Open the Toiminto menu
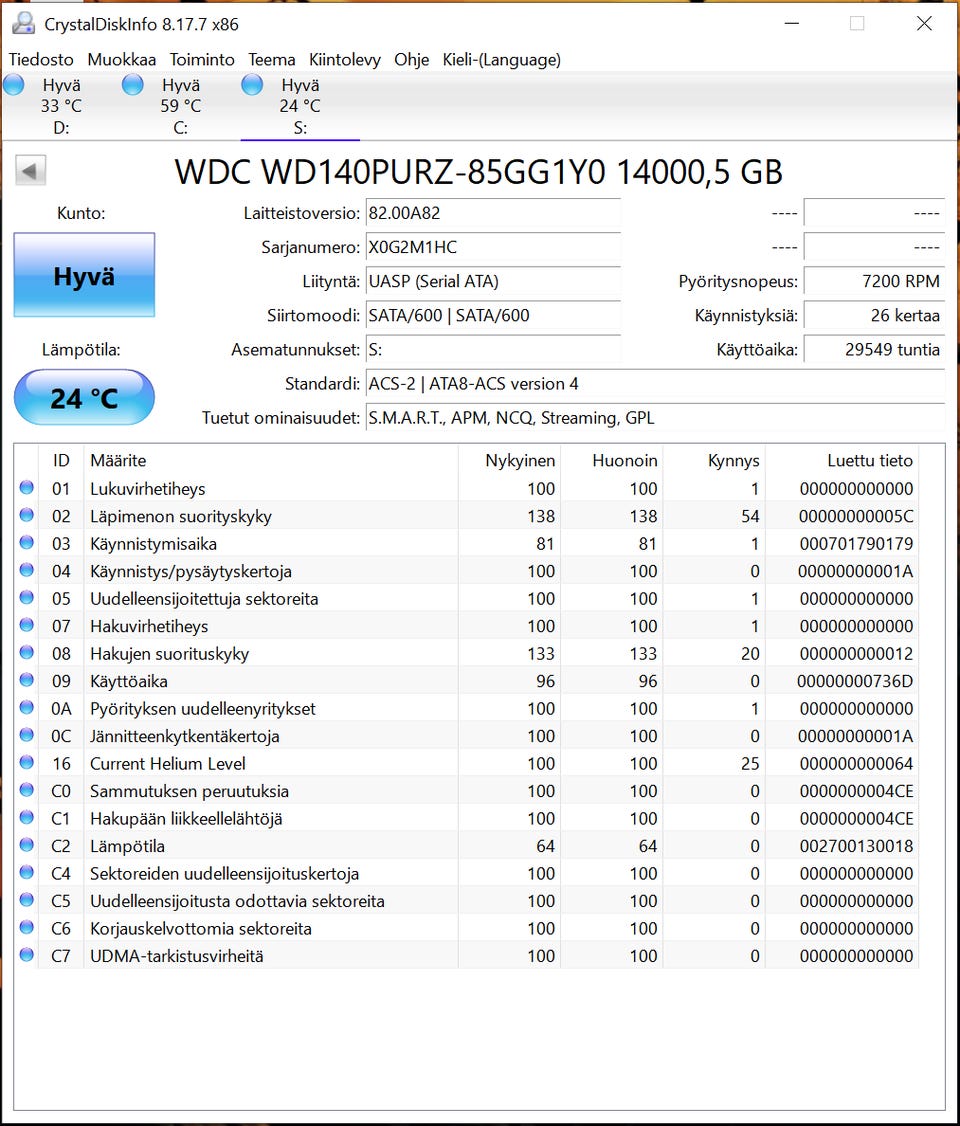Screen dimensions: 960x1126 [202, 60]
